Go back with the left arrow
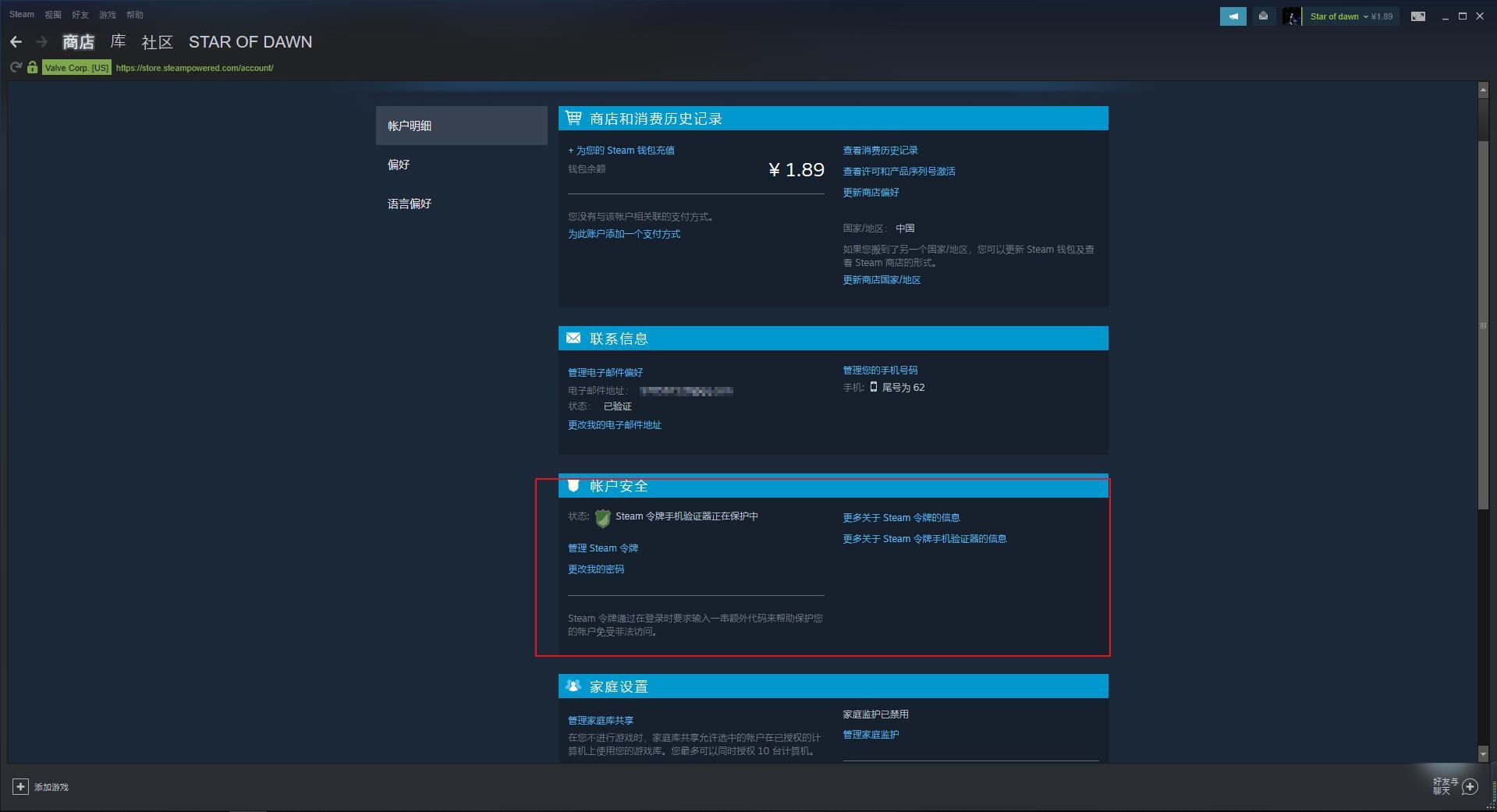Screen dimensions: 1497x812 16,42
